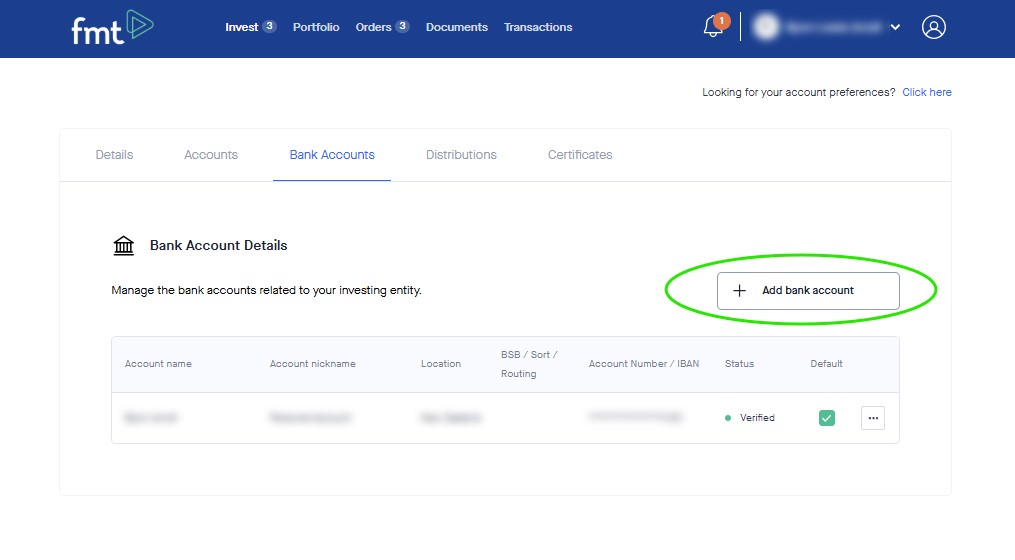The height and width of the screenshot is (560, 1015).
Task: Follow the 'Click here' preferences link
Action: (x=927, y=92)
